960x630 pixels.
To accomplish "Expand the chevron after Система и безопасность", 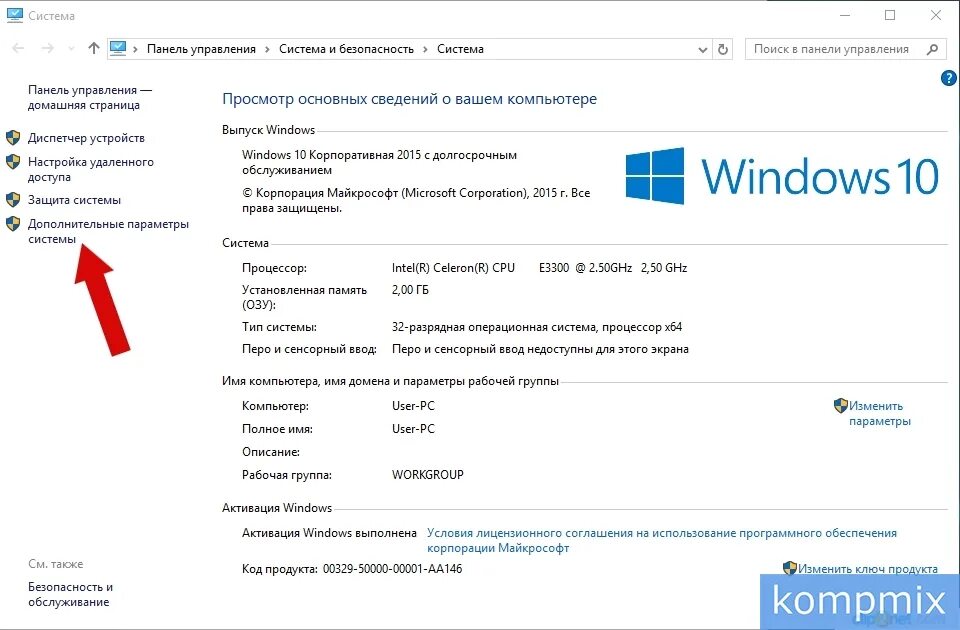I will tap(425, 49).
